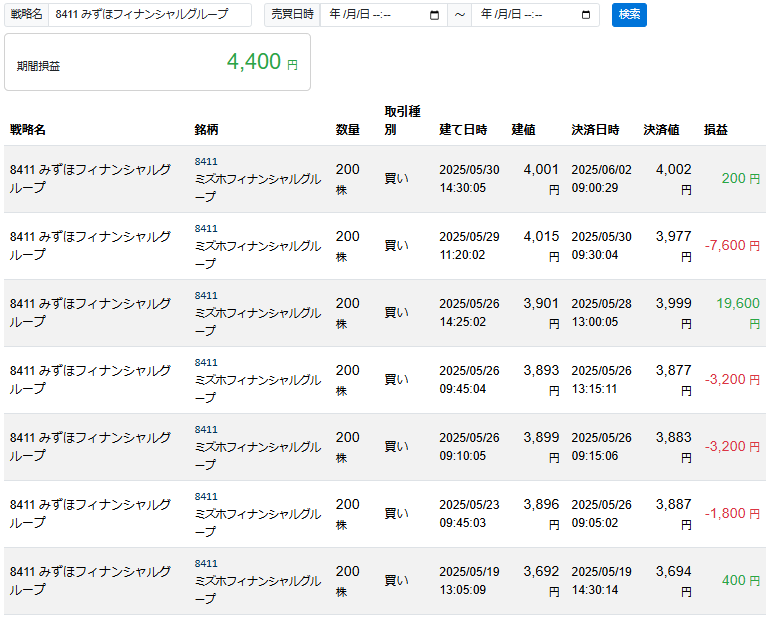The image size is (773, 625).
Task: Click the 決済日時 column header
Action: pos(595,130)
